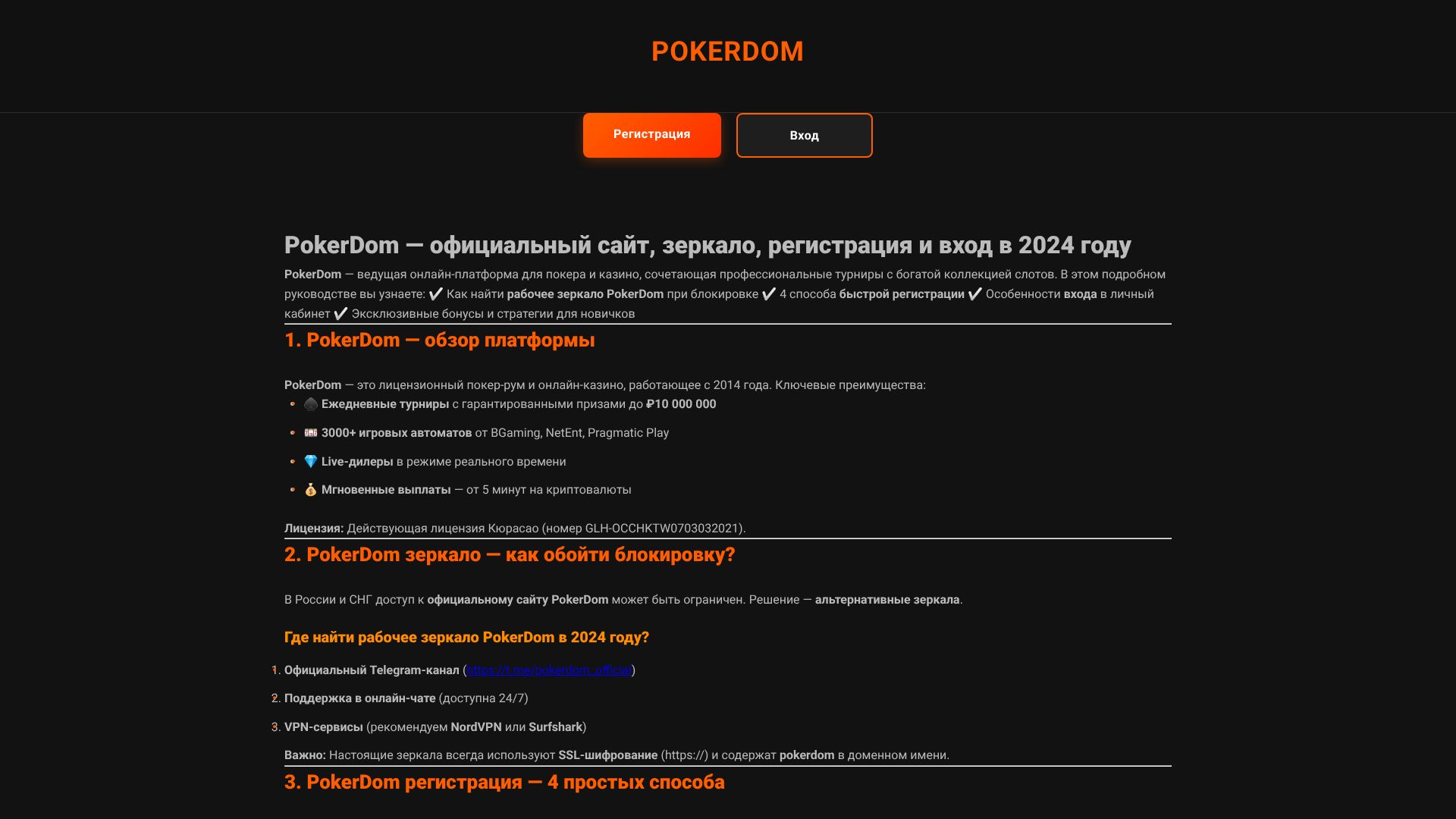This screenshot has width=1456, height=819.
Task: Click the text 'Live-дилеры'
Action: click(357, 462)
